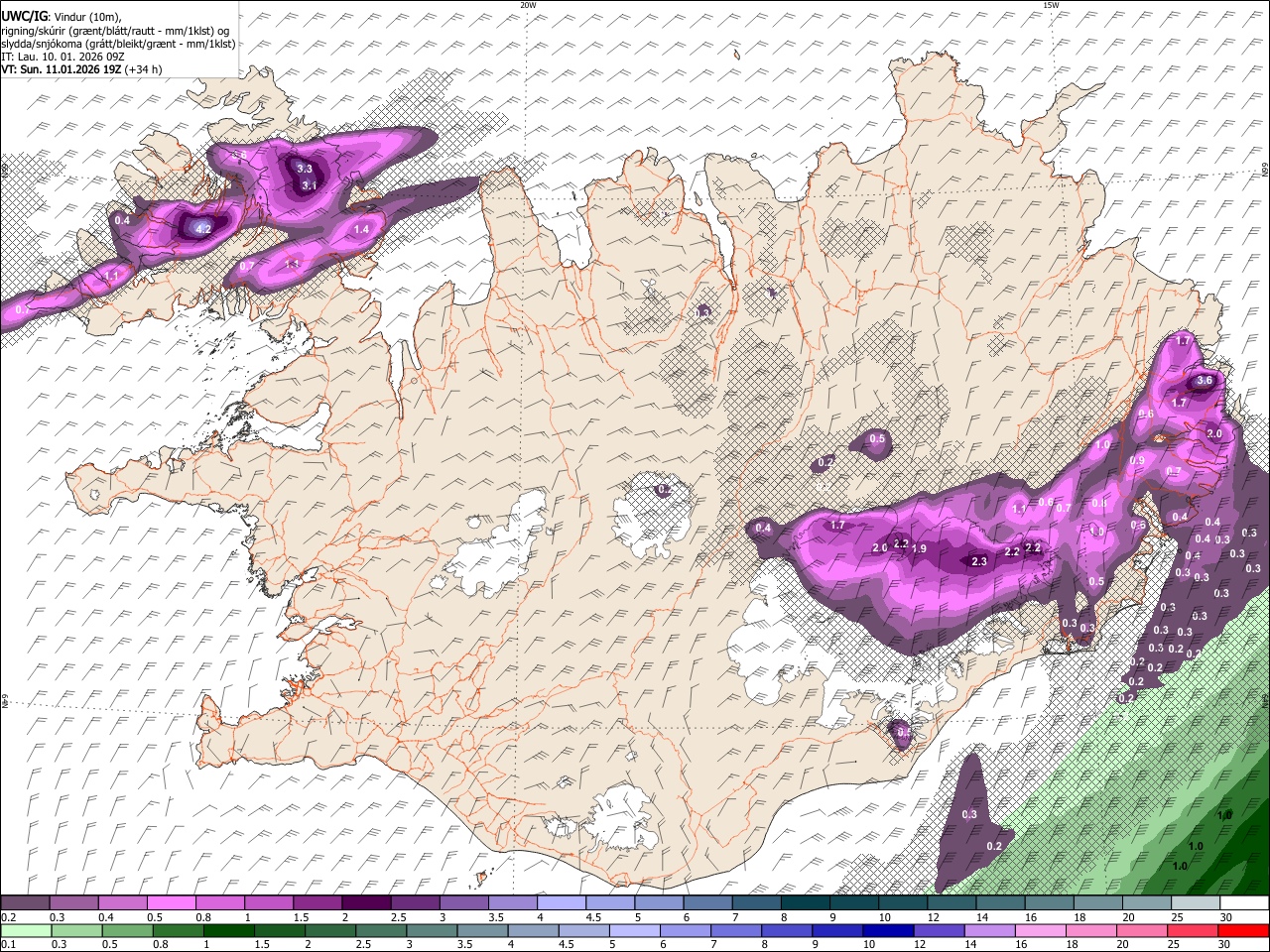The image size is (1270, 952).
Task: Click the '0.2' label at the start of the top legend row
Action: coord(9,917)
